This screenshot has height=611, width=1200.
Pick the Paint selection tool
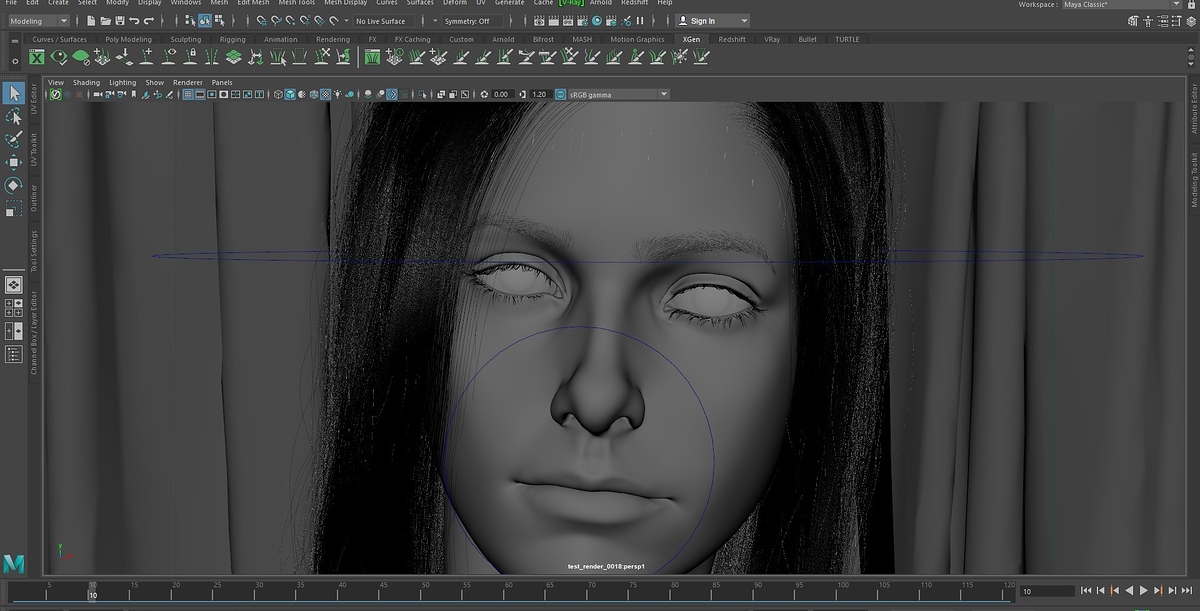[14, 139]
